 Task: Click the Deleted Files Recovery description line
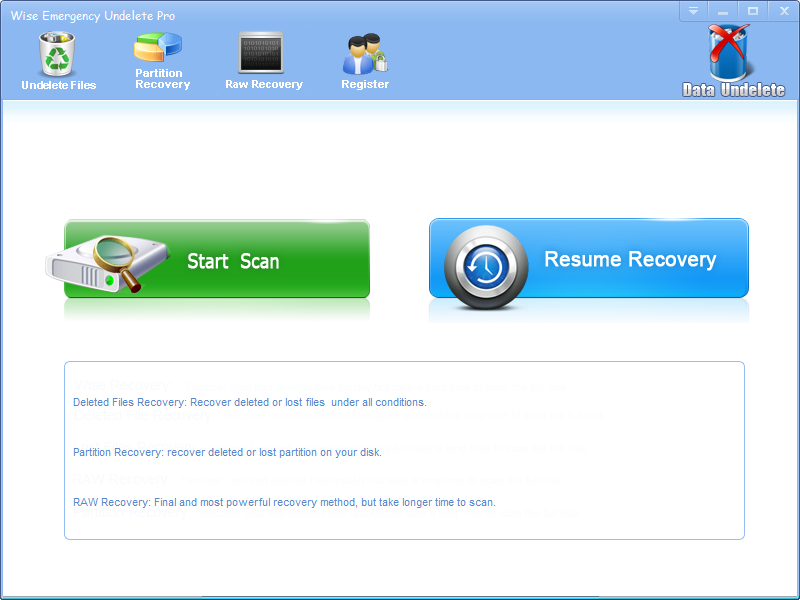pos(249,402)
